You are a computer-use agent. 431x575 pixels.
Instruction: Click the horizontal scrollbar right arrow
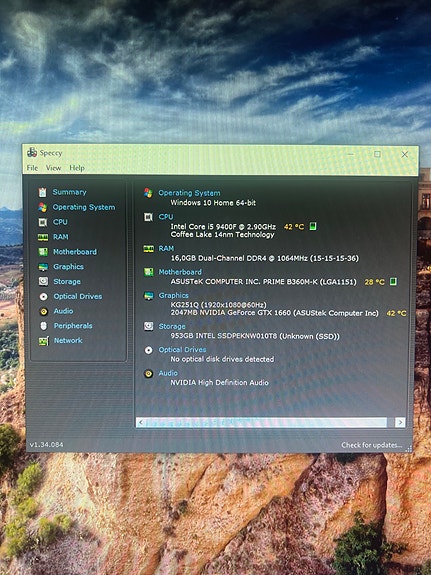(400, 422)
